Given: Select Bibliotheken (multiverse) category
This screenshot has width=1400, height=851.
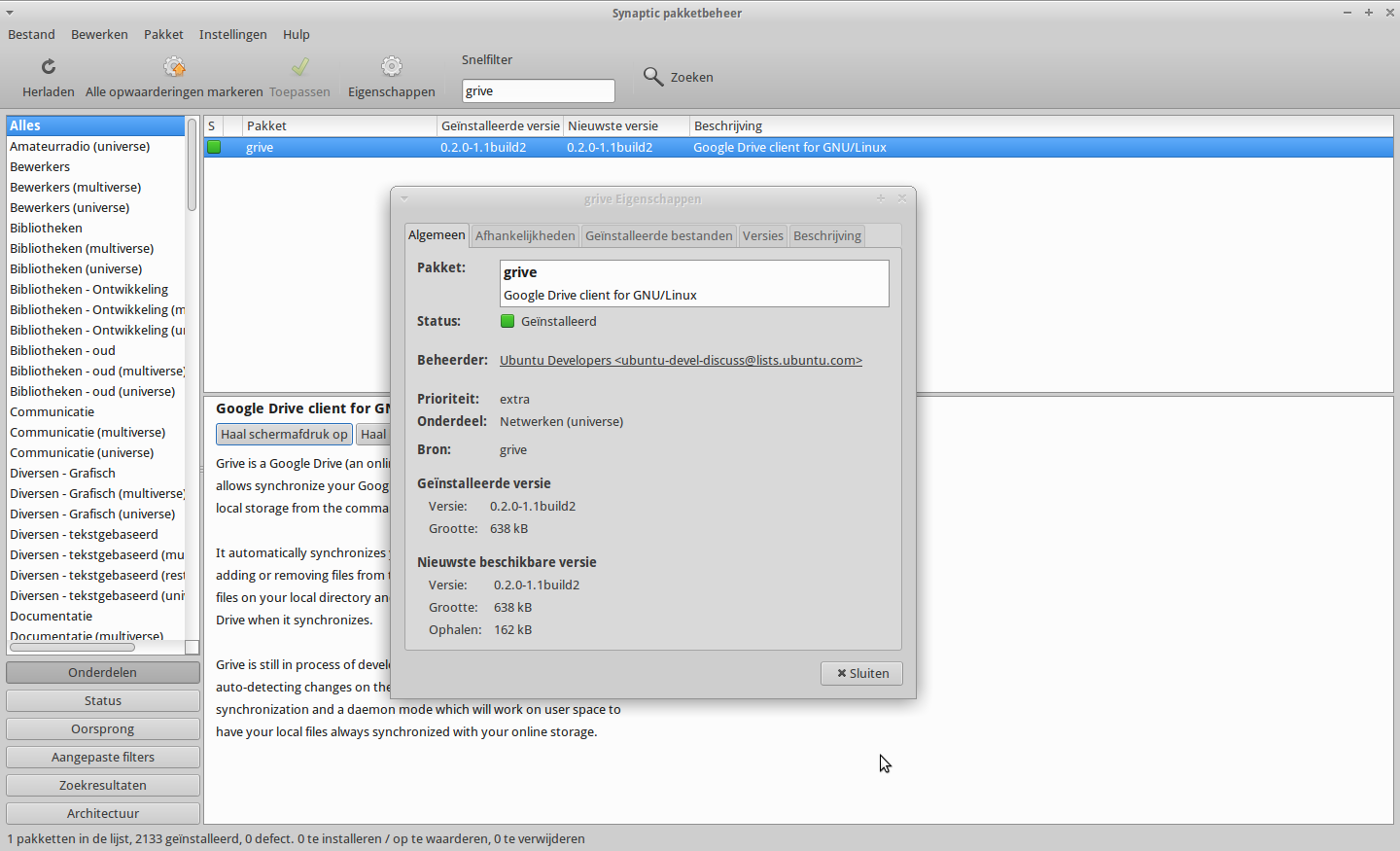Looking at the screenshot, I should pyautogui.click(x=95, y=248).
